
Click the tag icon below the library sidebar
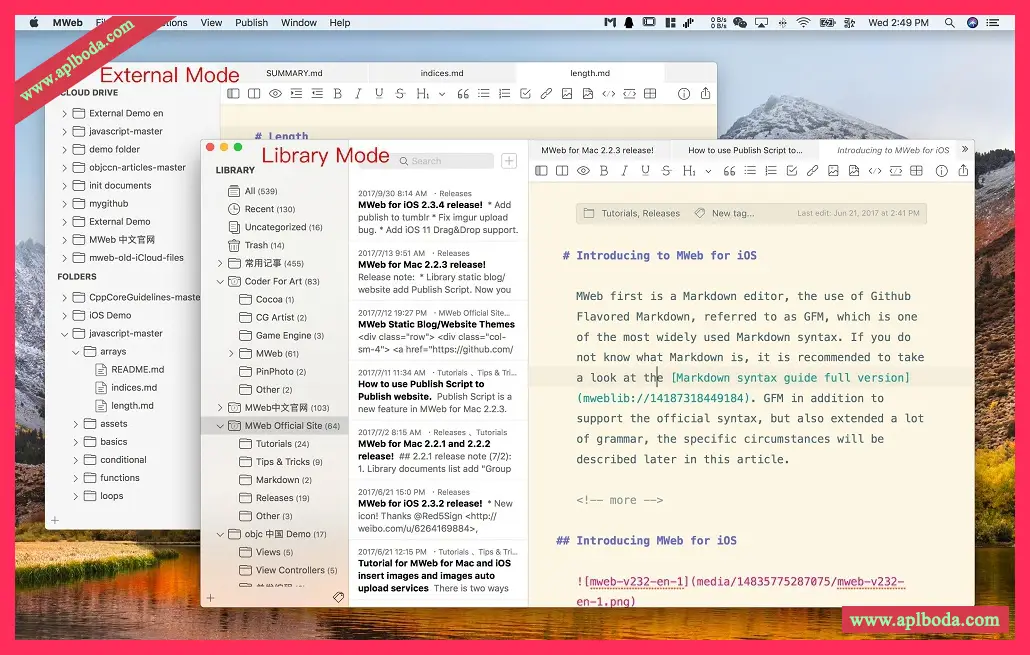tap(338, 597)
